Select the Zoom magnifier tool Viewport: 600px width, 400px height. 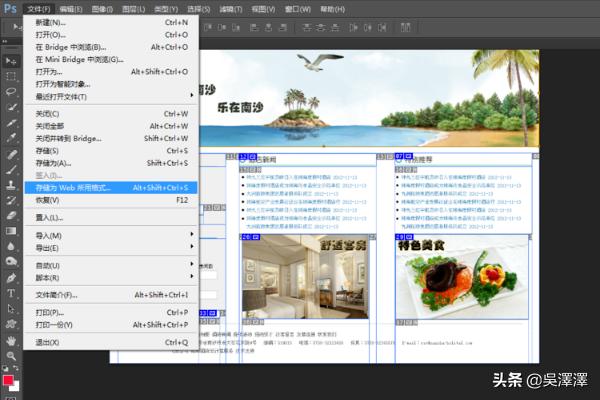[11, 356]
